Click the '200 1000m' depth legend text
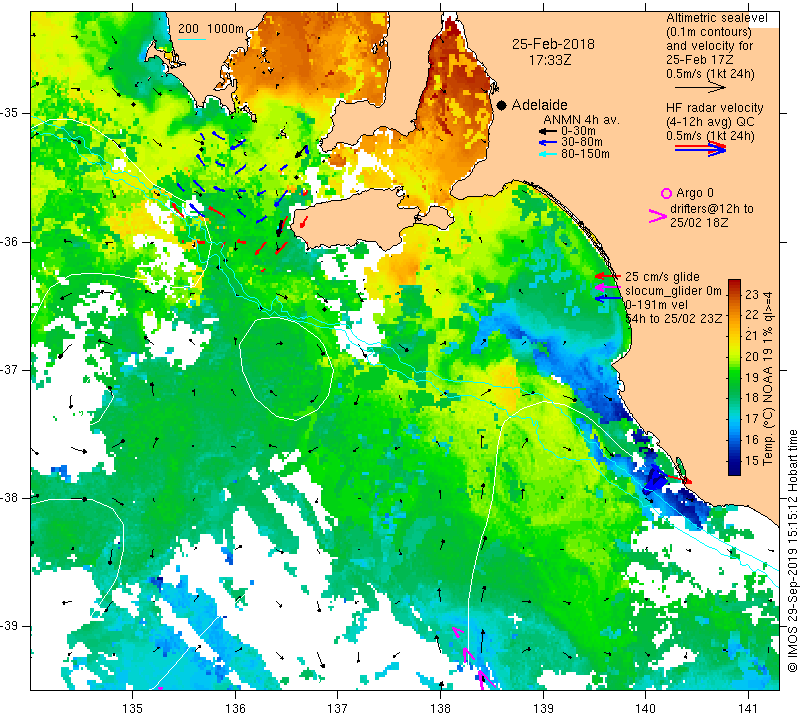This screenshot has width=800, height=720. click(x=211, y=29)
